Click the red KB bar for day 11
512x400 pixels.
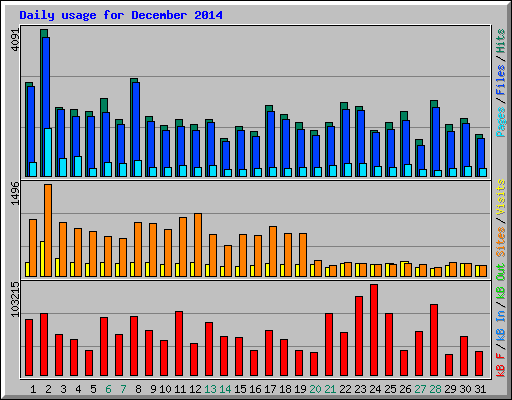pos(179,344)
